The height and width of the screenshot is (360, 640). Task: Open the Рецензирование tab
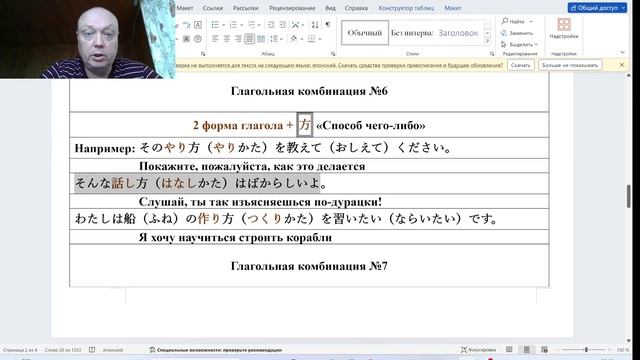[x=292, y=8]
